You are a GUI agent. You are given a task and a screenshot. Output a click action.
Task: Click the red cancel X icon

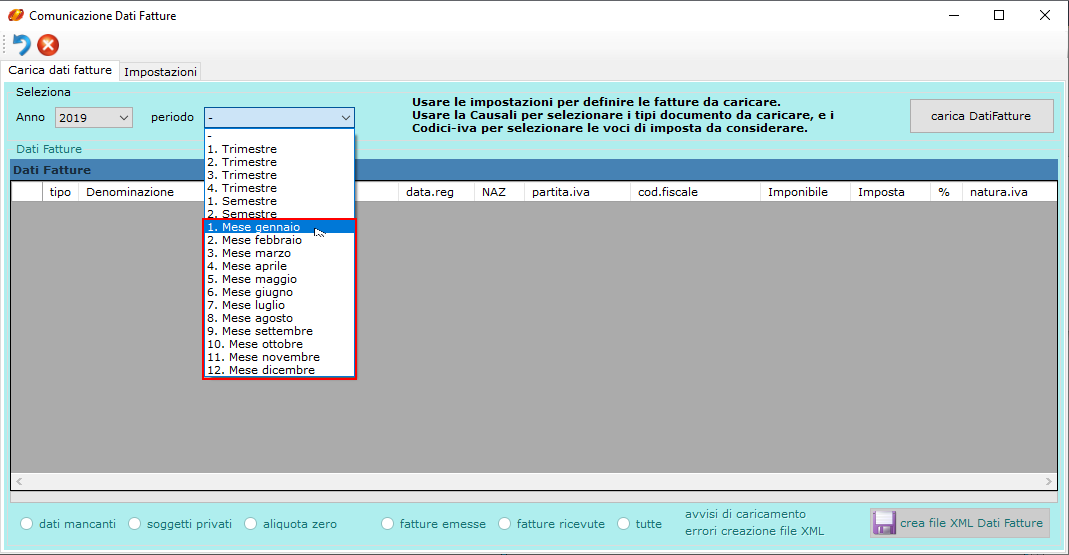click(48, 45)
